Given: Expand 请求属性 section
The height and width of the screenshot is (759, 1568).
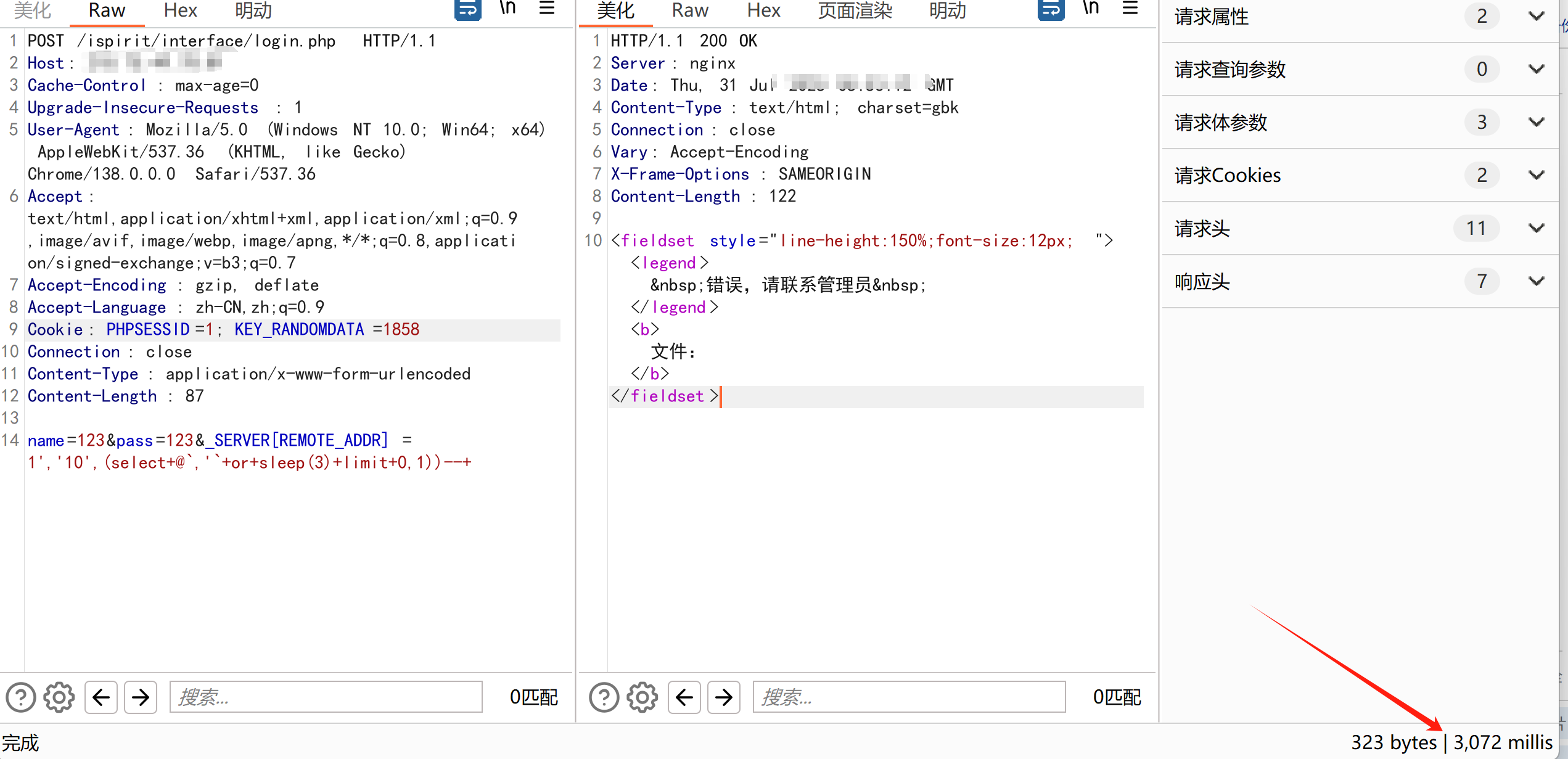Looking at the screenshot, I should pos(1536,17).
